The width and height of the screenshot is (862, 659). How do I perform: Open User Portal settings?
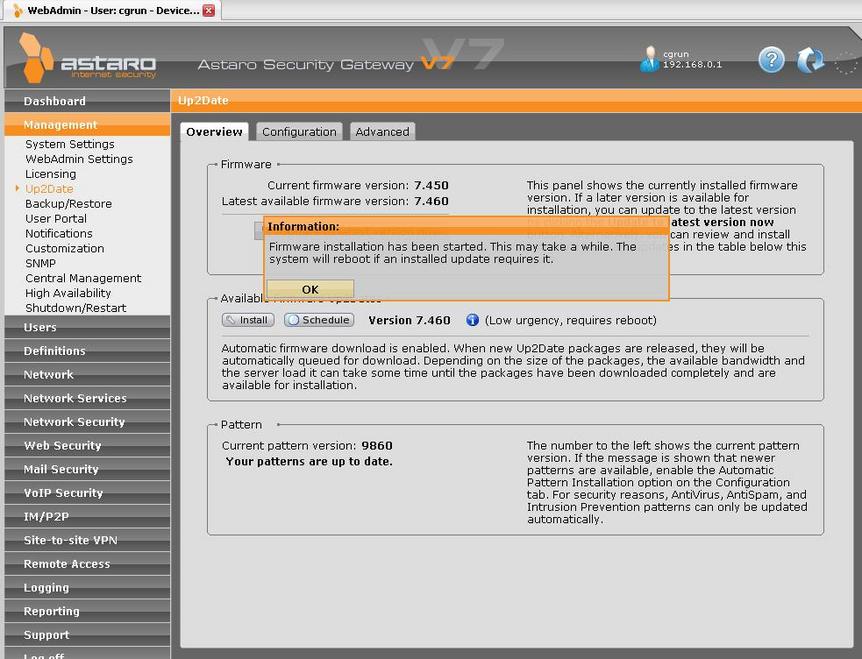[x=56, y=218]
